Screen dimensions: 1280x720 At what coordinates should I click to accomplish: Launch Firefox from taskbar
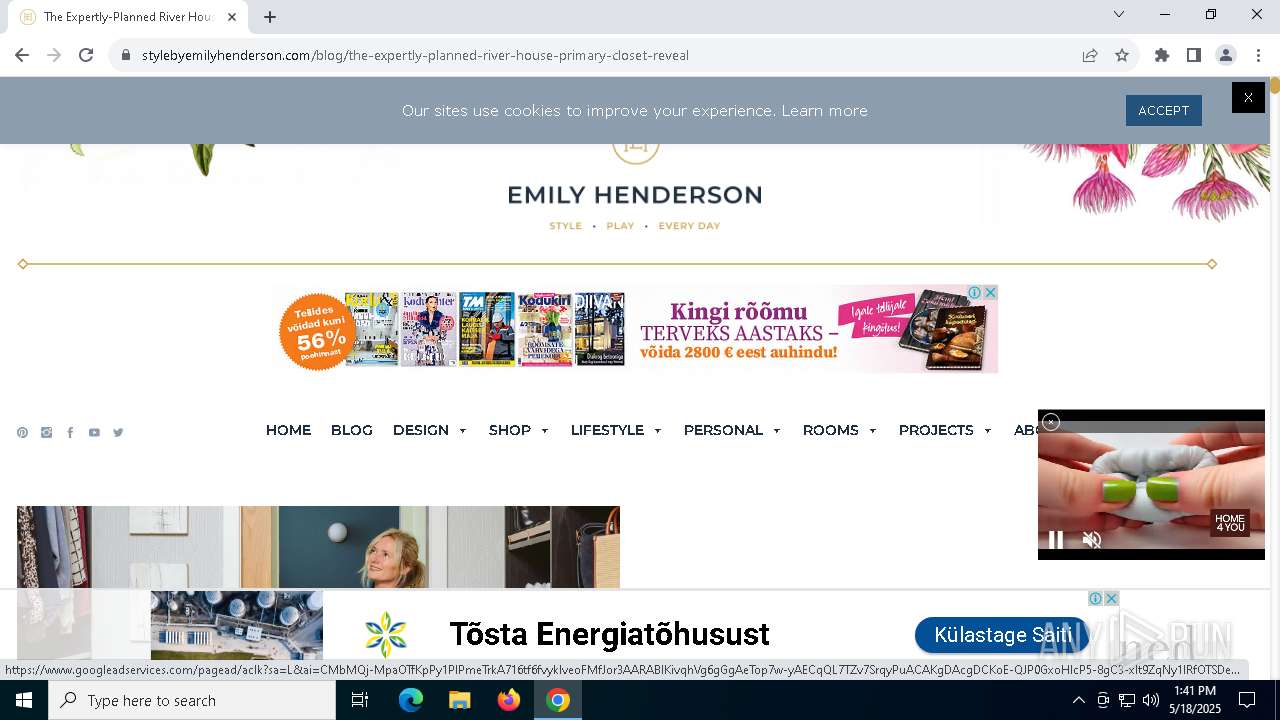click(x=509, y=700)
